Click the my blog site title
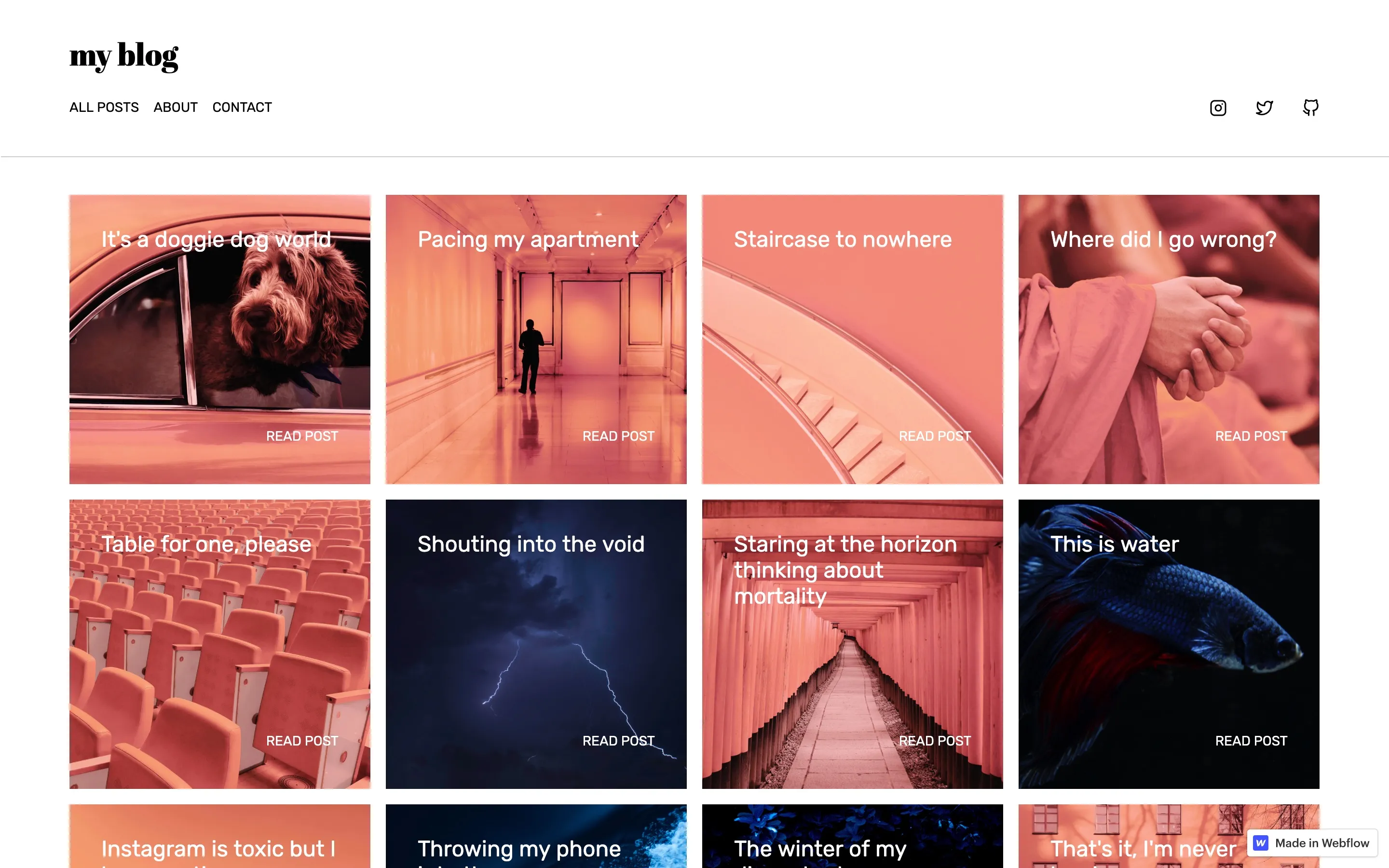Image resolution: width=1389 pixels, height=868 pixels. (x=124, y=56)
